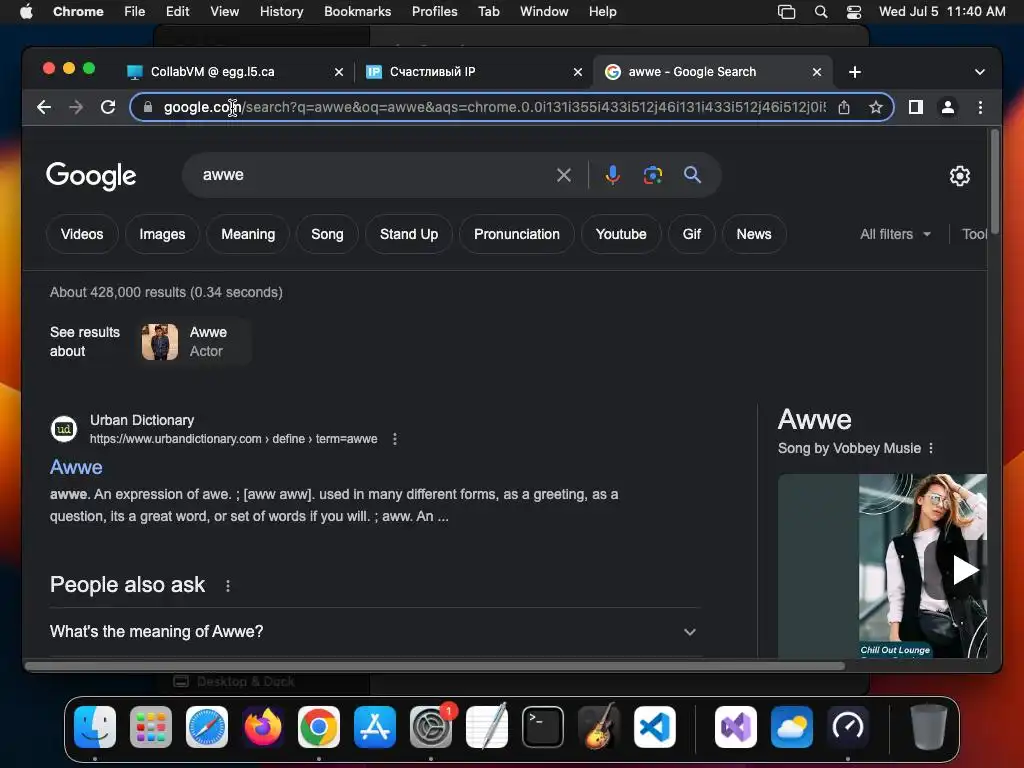
Task: Launch Safari from the Dock
Action: click(x=207, y=726)
